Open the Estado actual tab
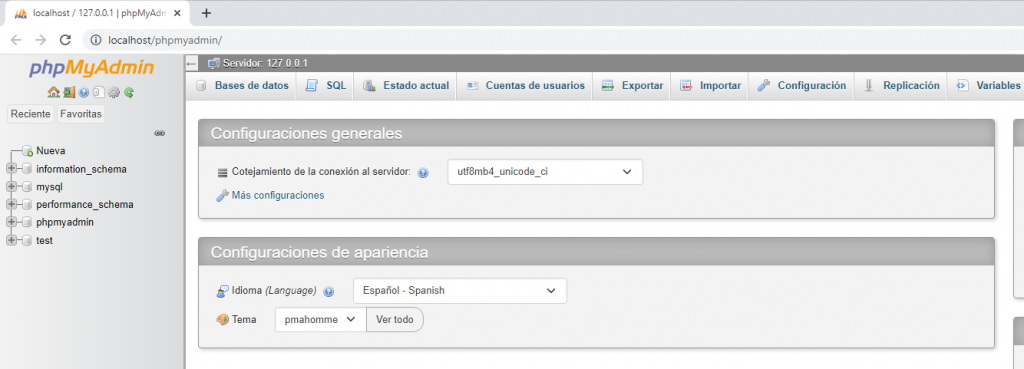1024x369 pixels. [x=406, y=86]
